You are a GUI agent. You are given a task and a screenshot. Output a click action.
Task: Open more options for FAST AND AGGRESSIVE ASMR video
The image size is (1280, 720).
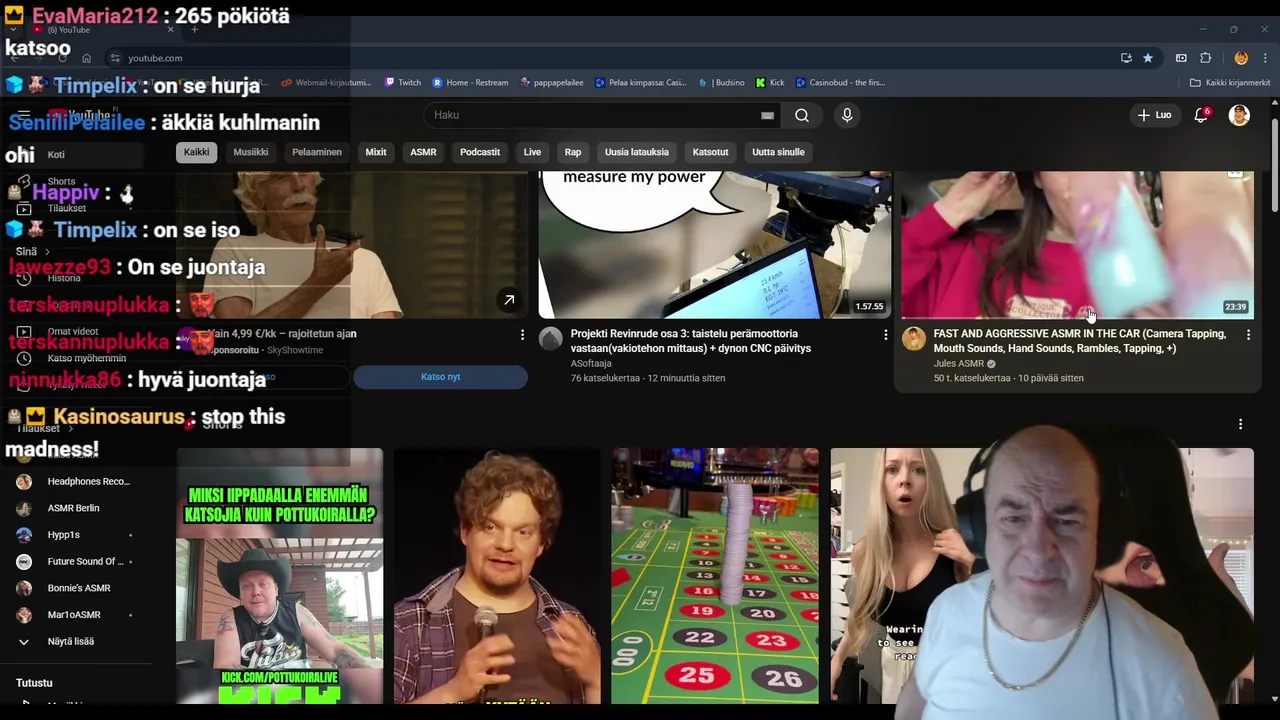[1248, 335]
